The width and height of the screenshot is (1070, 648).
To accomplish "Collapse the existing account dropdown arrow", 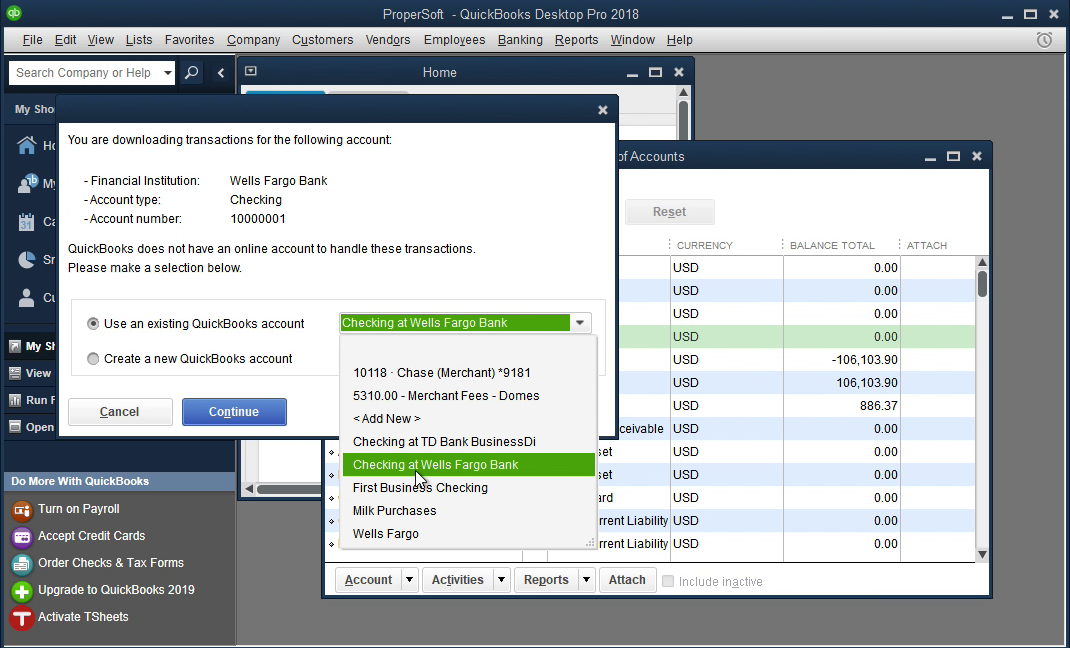I will click(580, 323).
